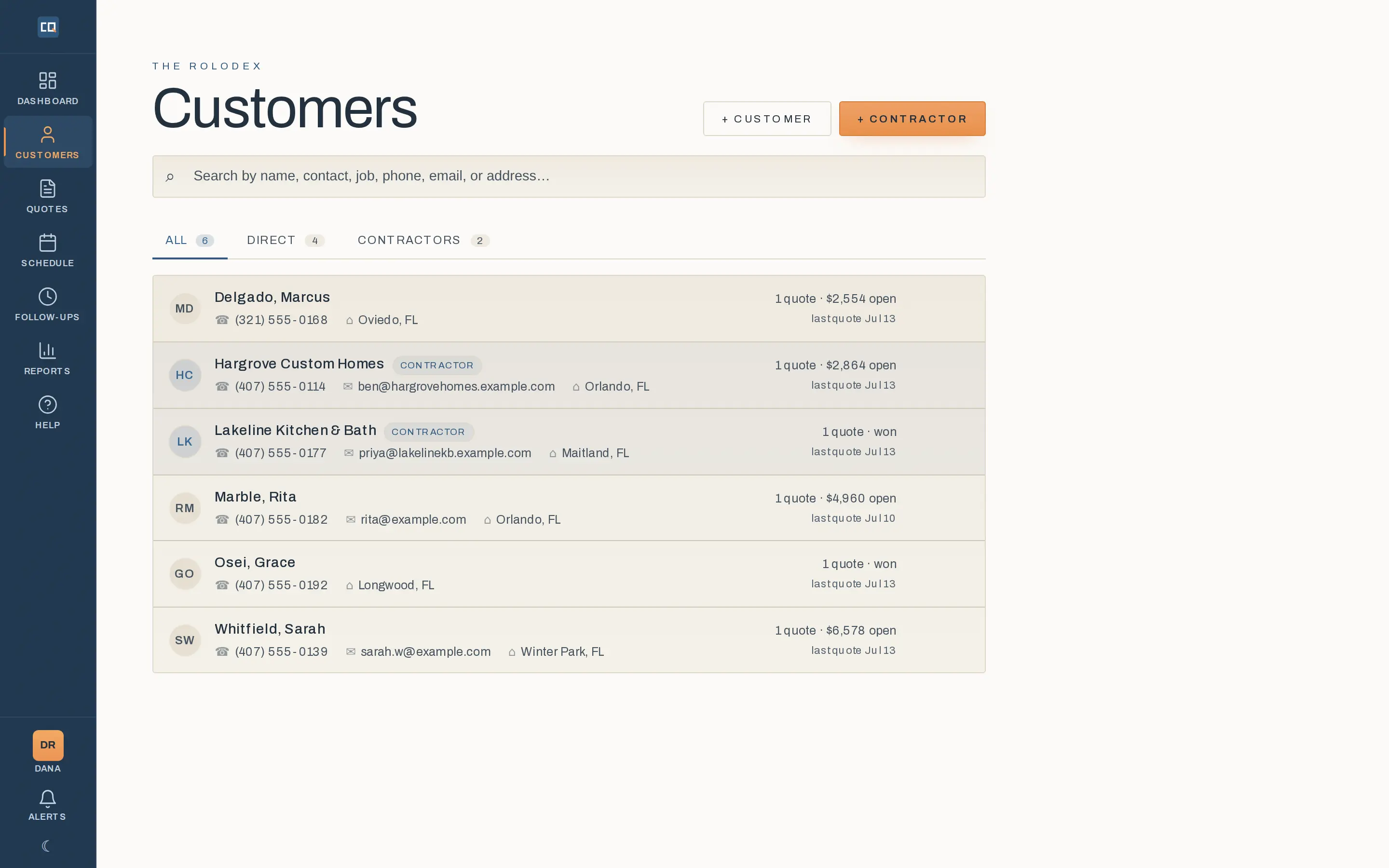Click the search magnifier icon
This screenshot has width=1389, height=868.
tap(169, 177)
